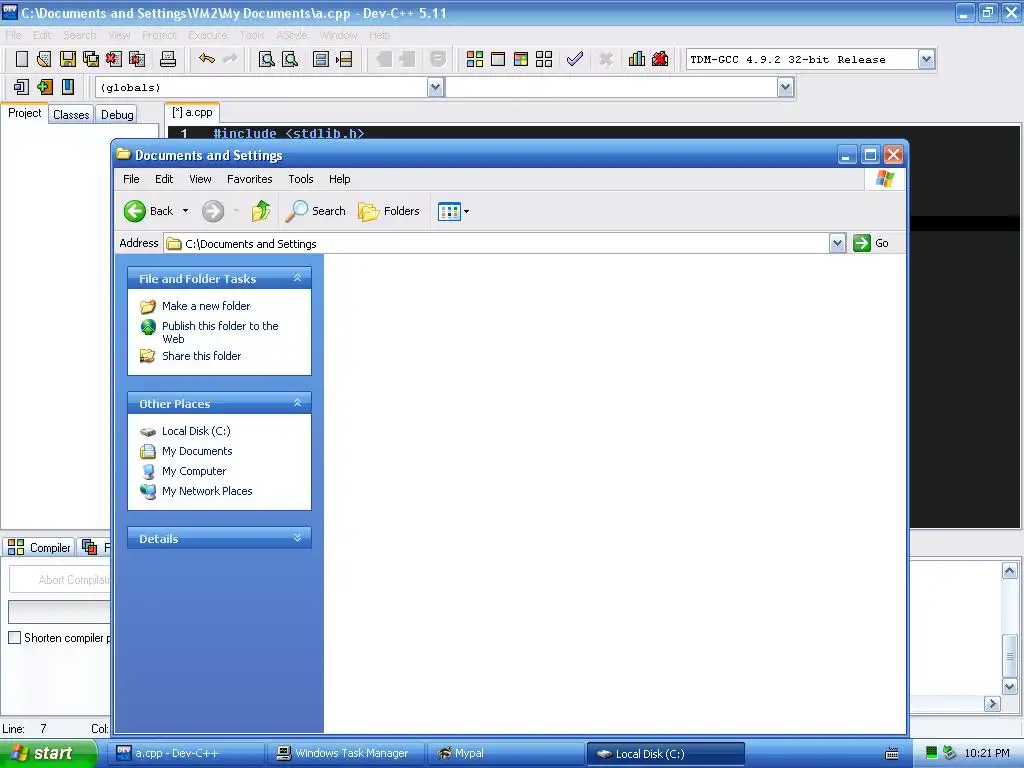Click the Find magnifier icon in Dev-C++ toolbar

[x=266, y=59]
